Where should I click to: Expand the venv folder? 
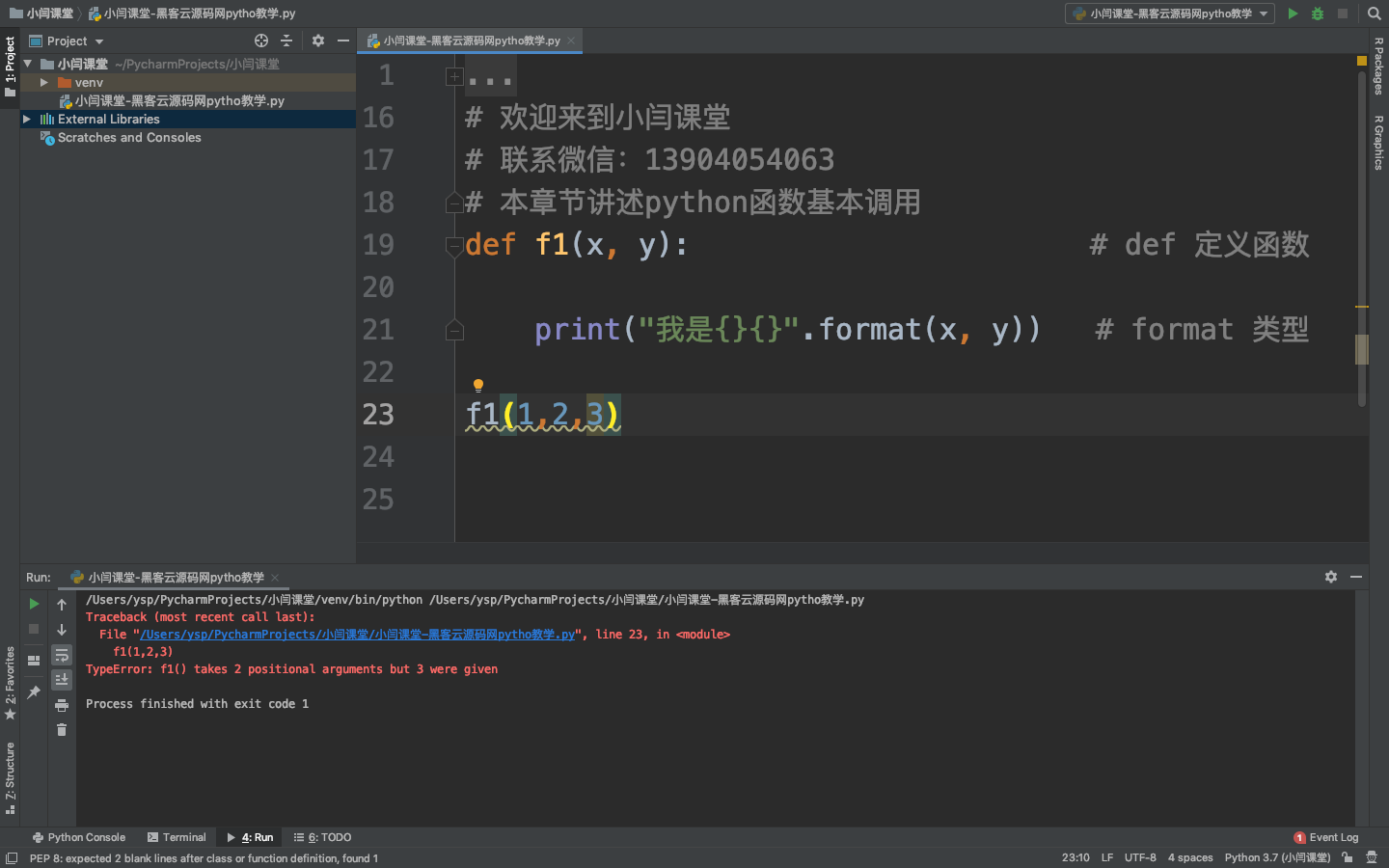click(44, 83)
